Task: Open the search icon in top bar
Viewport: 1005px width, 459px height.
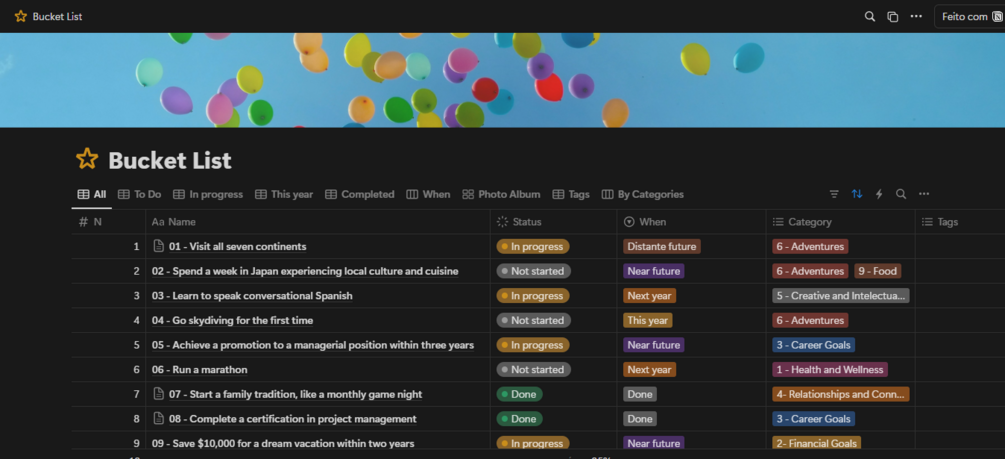Action: 870,16
